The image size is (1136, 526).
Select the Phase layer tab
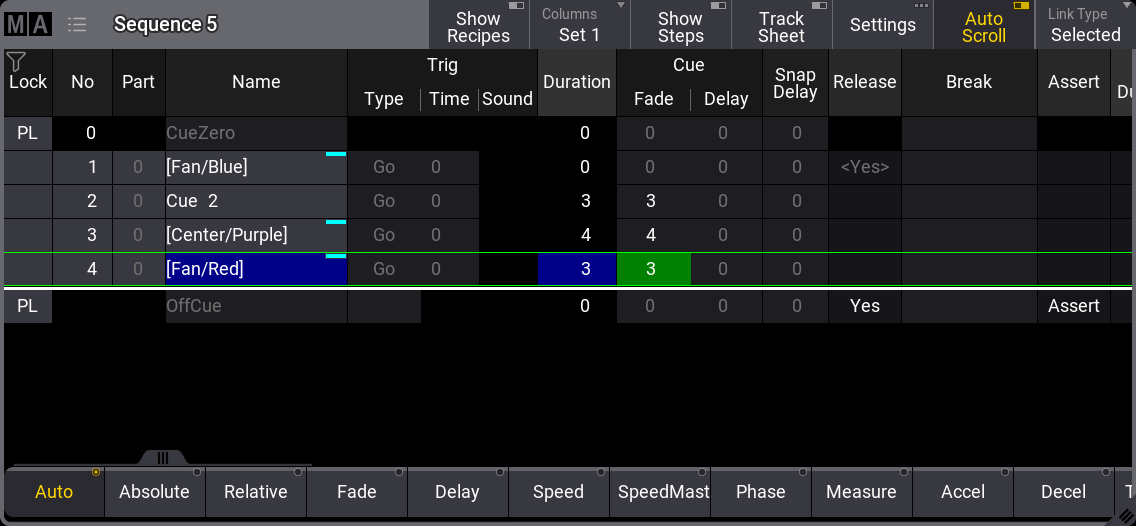coord(760,492)
